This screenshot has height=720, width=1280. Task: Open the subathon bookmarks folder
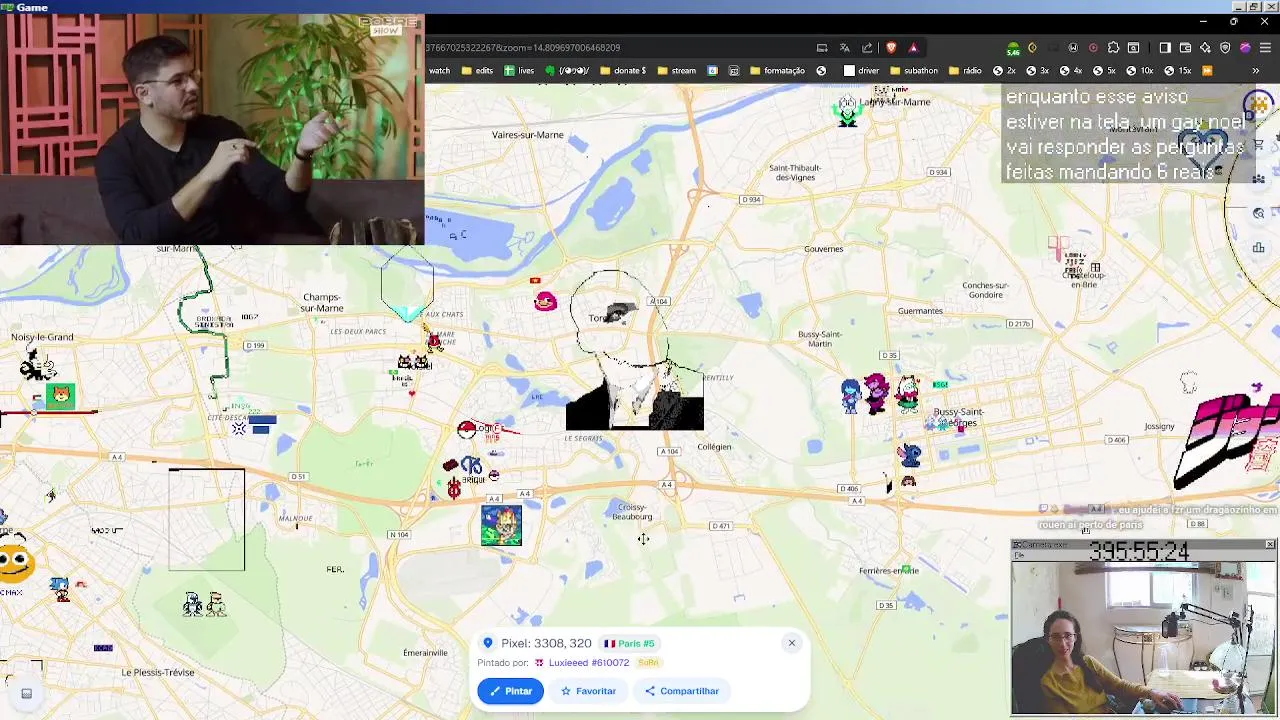coord(913,71)
